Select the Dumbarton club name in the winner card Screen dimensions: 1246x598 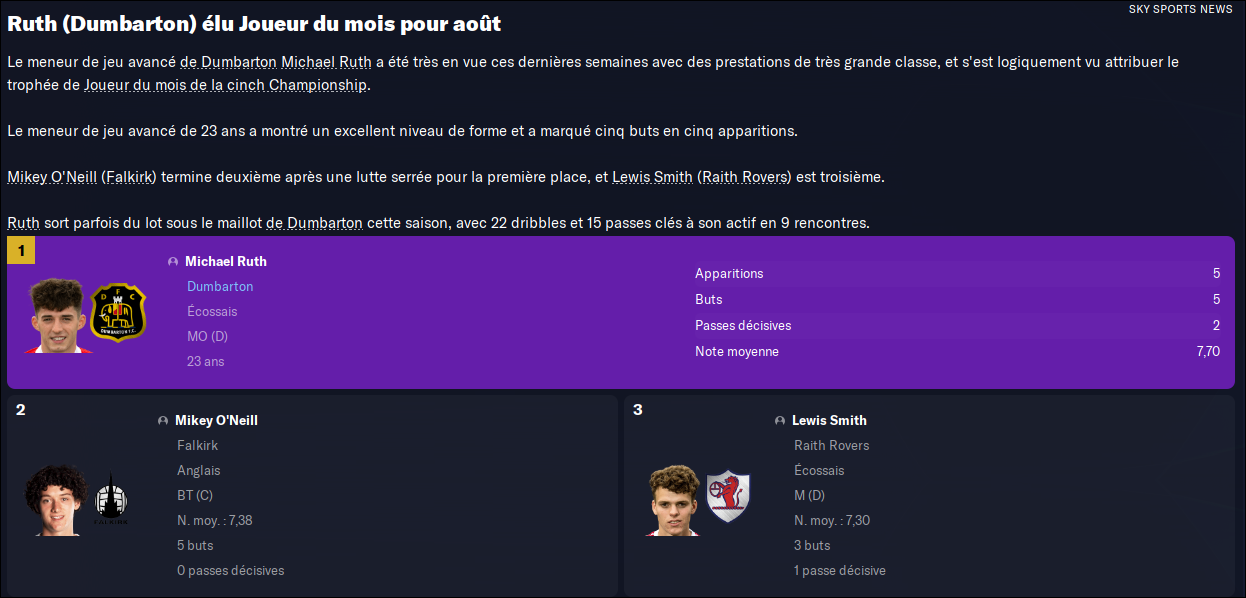220,287
